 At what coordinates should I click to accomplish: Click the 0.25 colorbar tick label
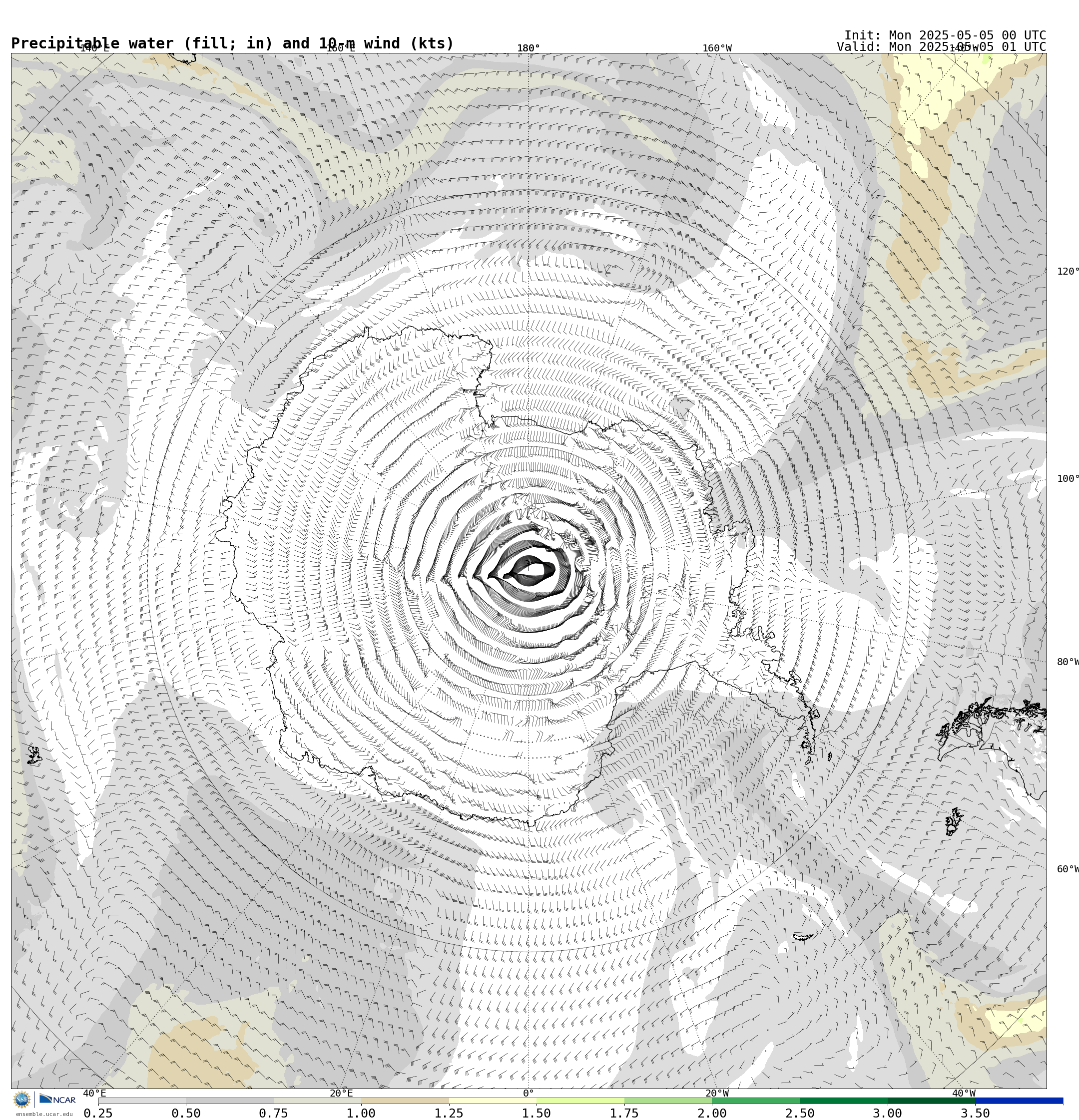[x=98, y=1113]
